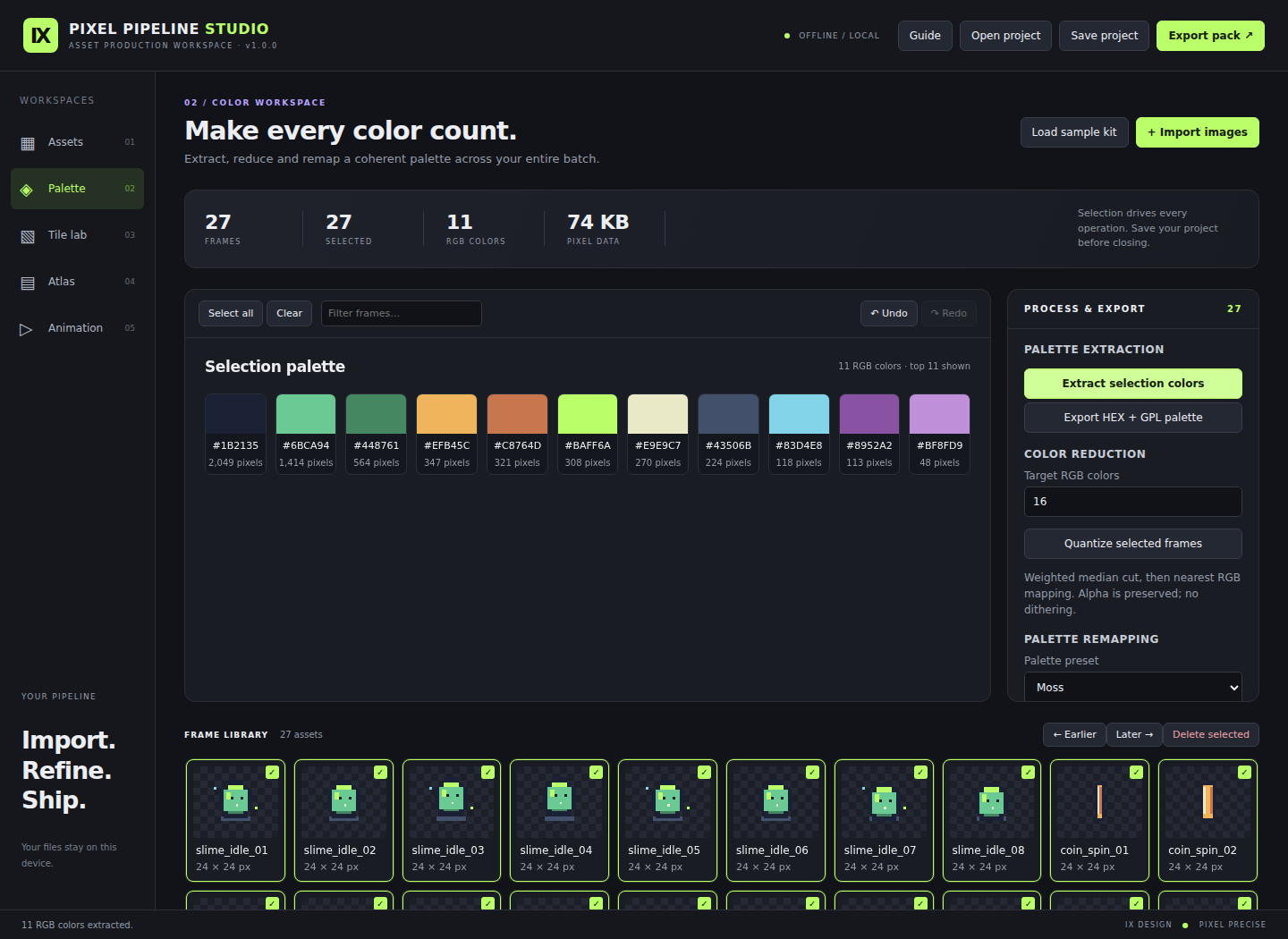Uncheck the coin_spin_01 frame checkbox
This screenshot has width=1288, height=939.
coord(1136,772)
